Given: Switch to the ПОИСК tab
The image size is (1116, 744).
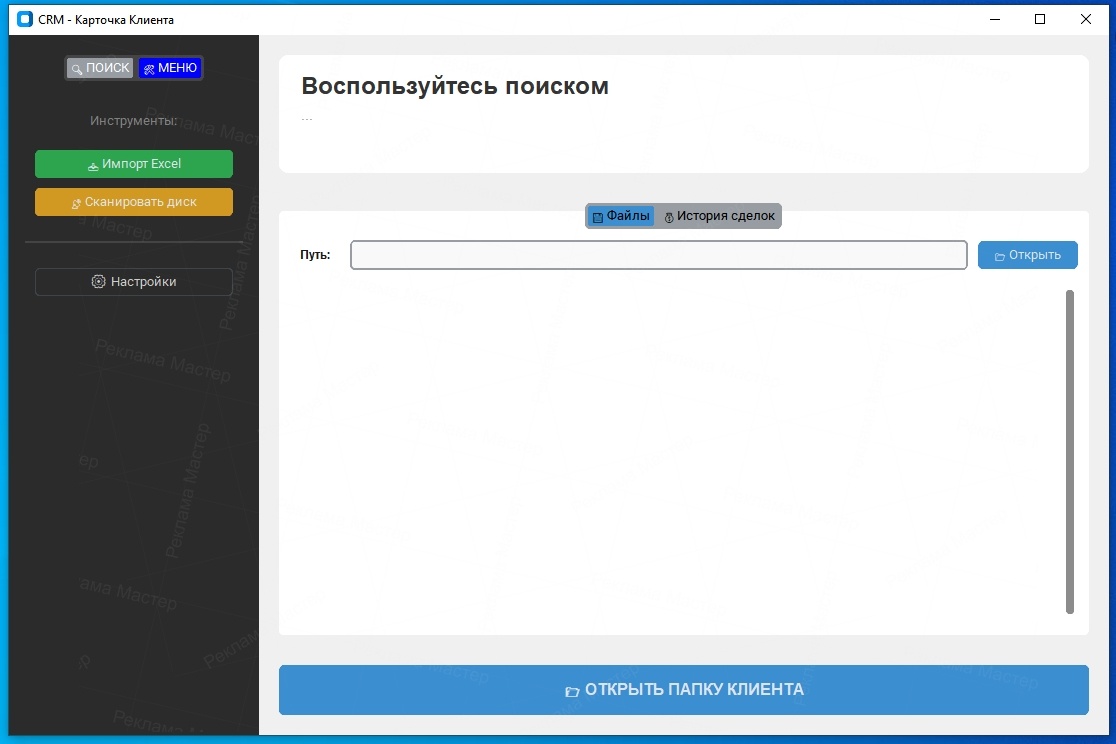Looking at the screenshot, I should [100, 68].
